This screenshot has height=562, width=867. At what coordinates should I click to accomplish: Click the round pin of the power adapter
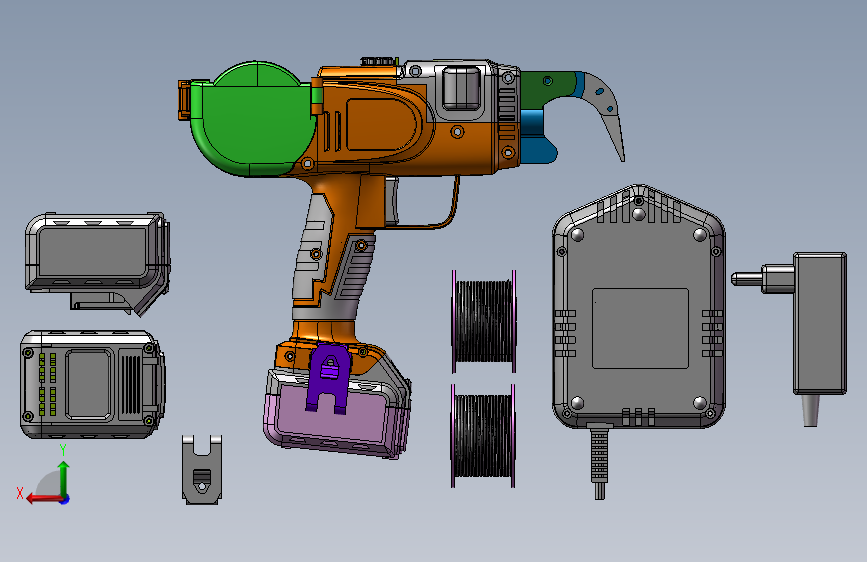(x=748, y=278)
